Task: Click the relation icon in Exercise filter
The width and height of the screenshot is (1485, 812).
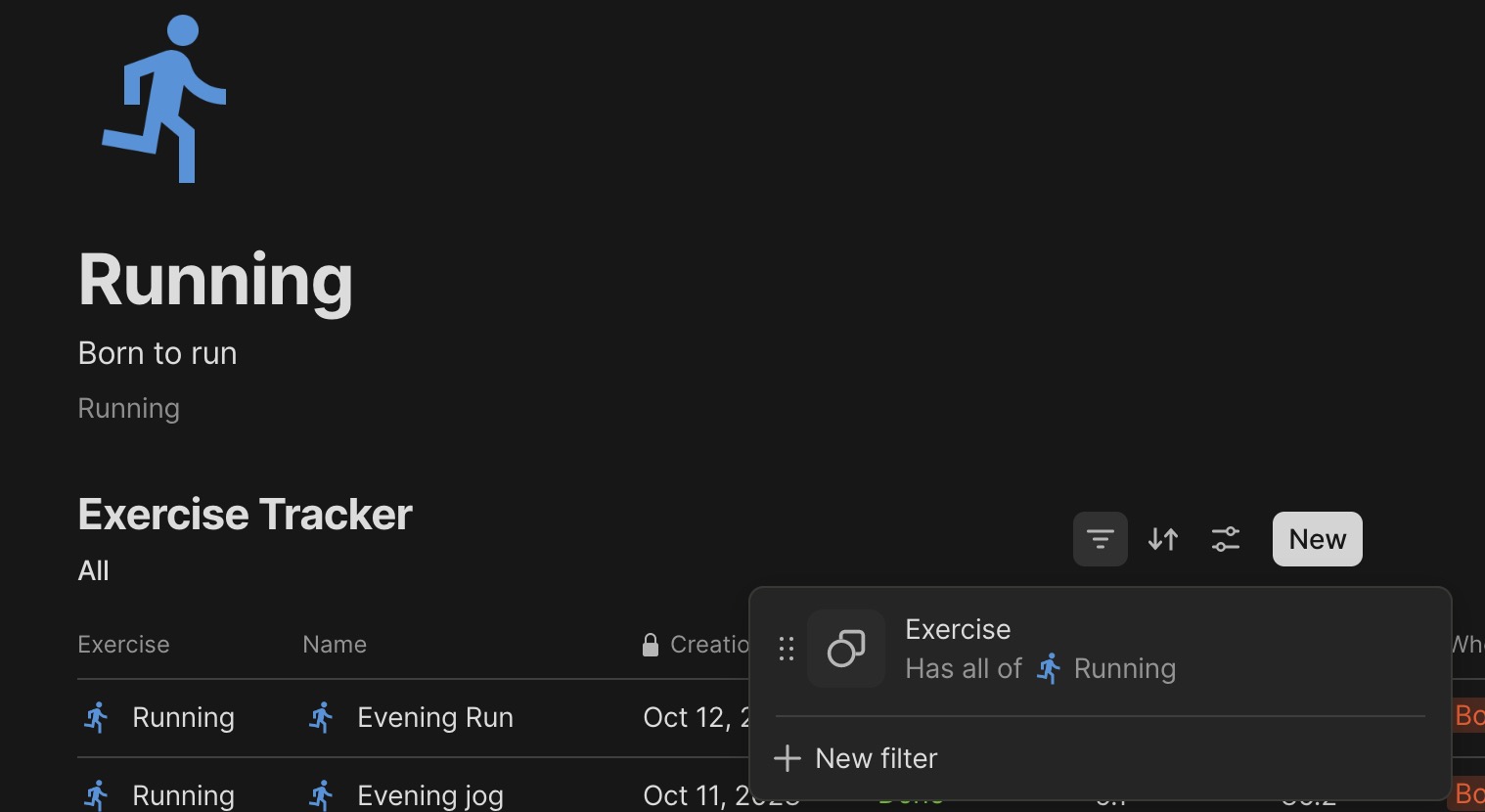Action: pyautogui.click(x=846, y=649)
